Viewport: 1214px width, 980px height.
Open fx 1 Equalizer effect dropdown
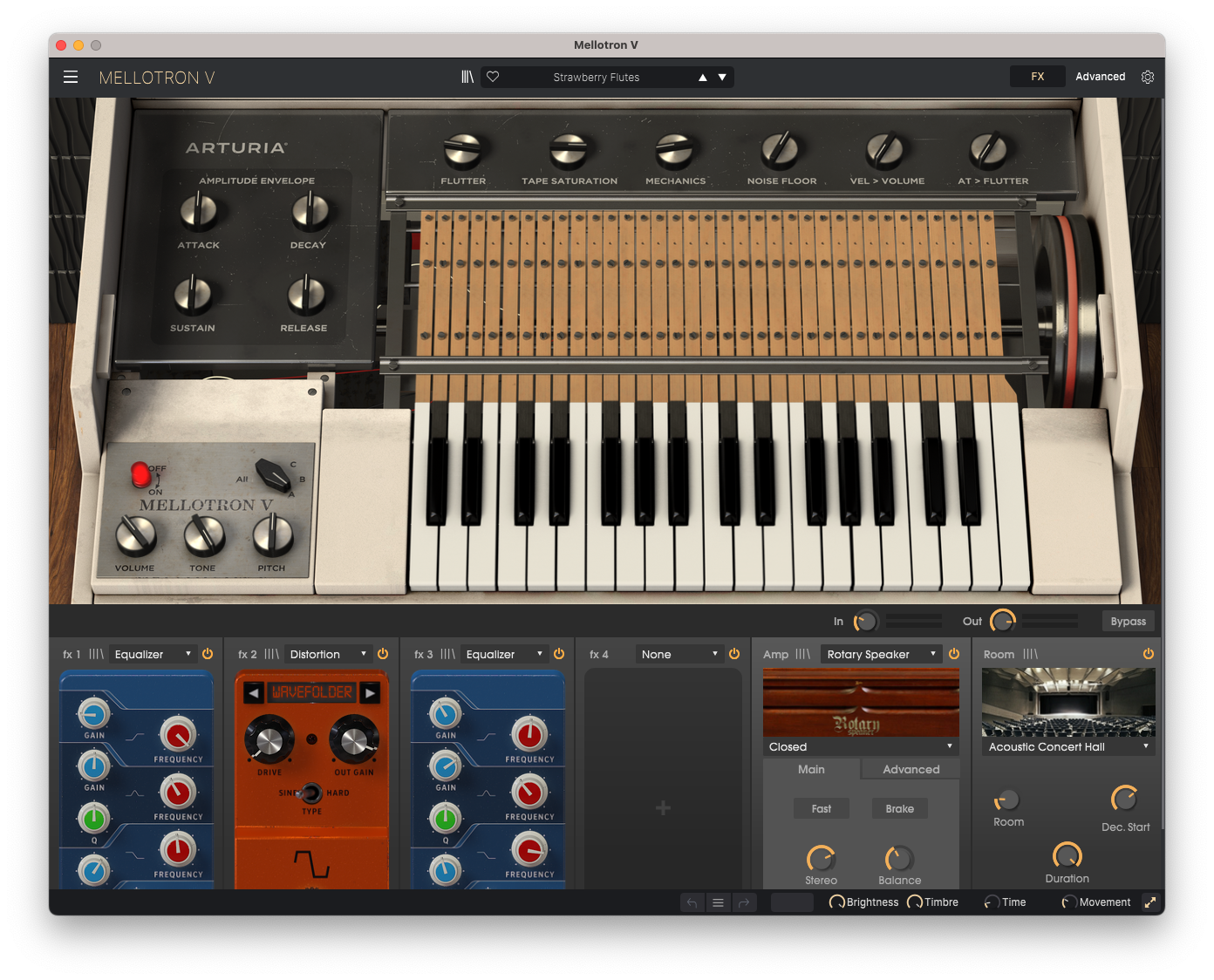tap(153, 654)
